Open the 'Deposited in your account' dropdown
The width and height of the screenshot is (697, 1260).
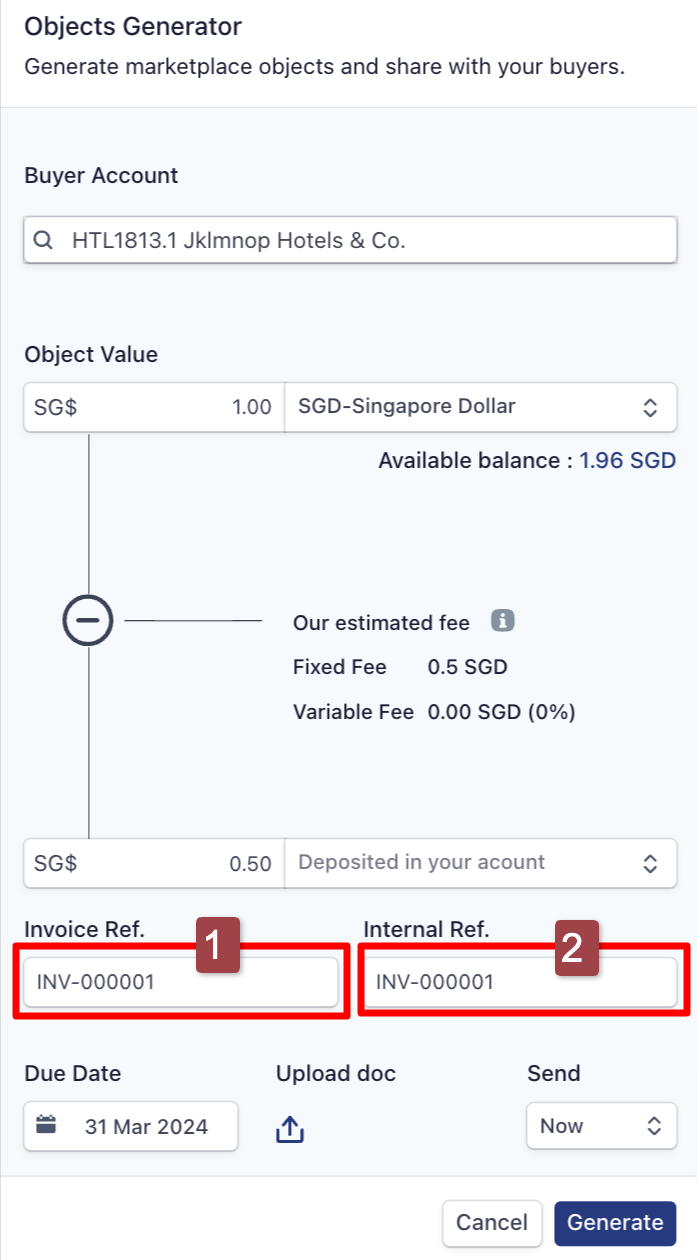point(481,863)
